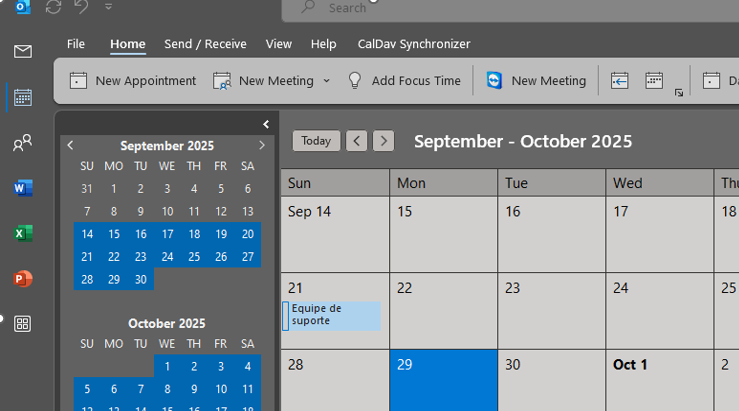Expand the New Meeting dropdown arrow

[327, 81]
